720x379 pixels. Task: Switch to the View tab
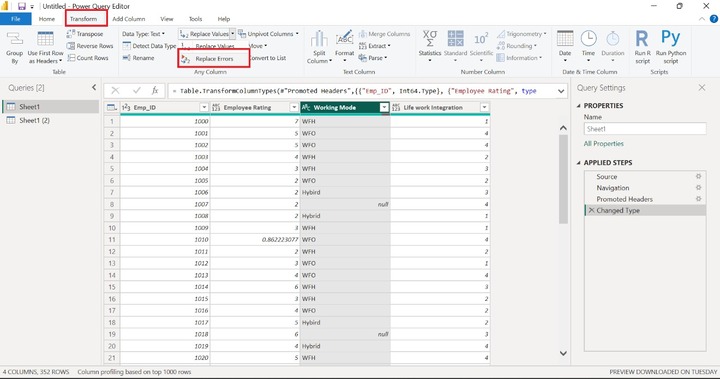tap(167, 19)
